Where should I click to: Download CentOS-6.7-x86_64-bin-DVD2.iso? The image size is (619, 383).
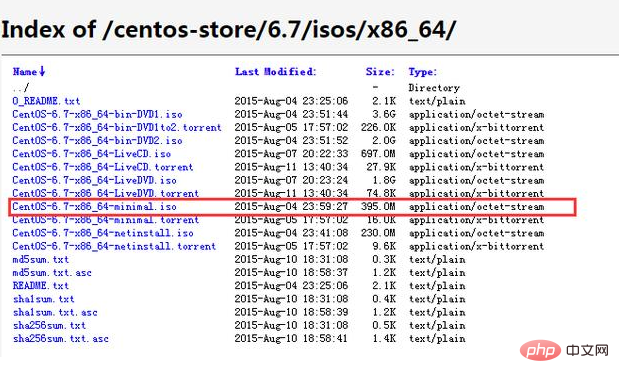pyautogui.click(x=97, y=141)
